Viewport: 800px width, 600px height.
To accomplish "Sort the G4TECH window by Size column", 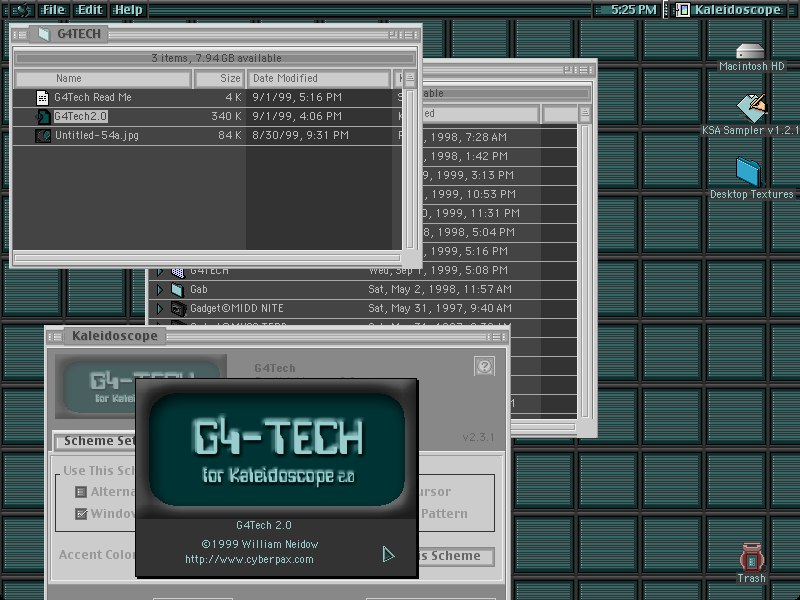I will tap(220, 79).
